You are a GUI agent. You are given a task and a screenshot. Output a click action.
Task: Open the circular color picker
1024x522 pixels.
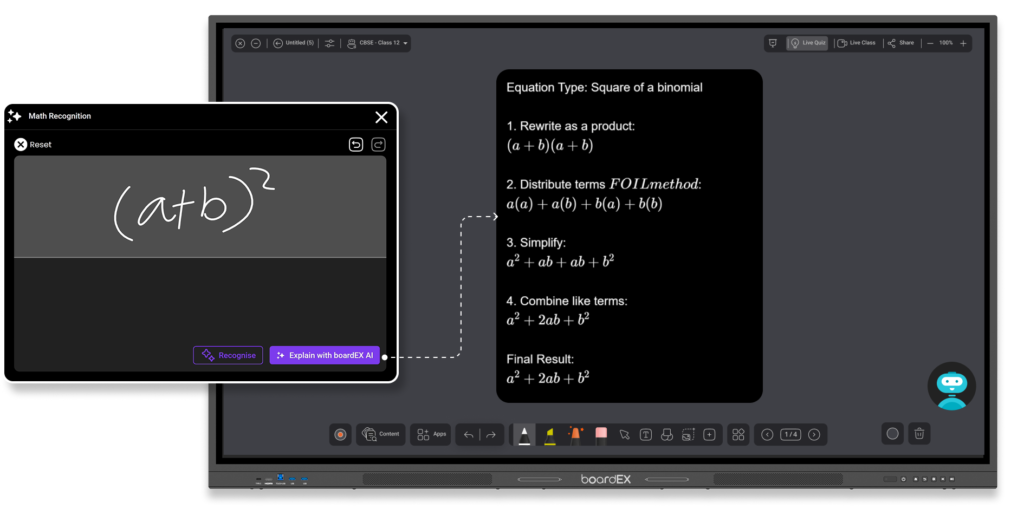pos(892,434)
